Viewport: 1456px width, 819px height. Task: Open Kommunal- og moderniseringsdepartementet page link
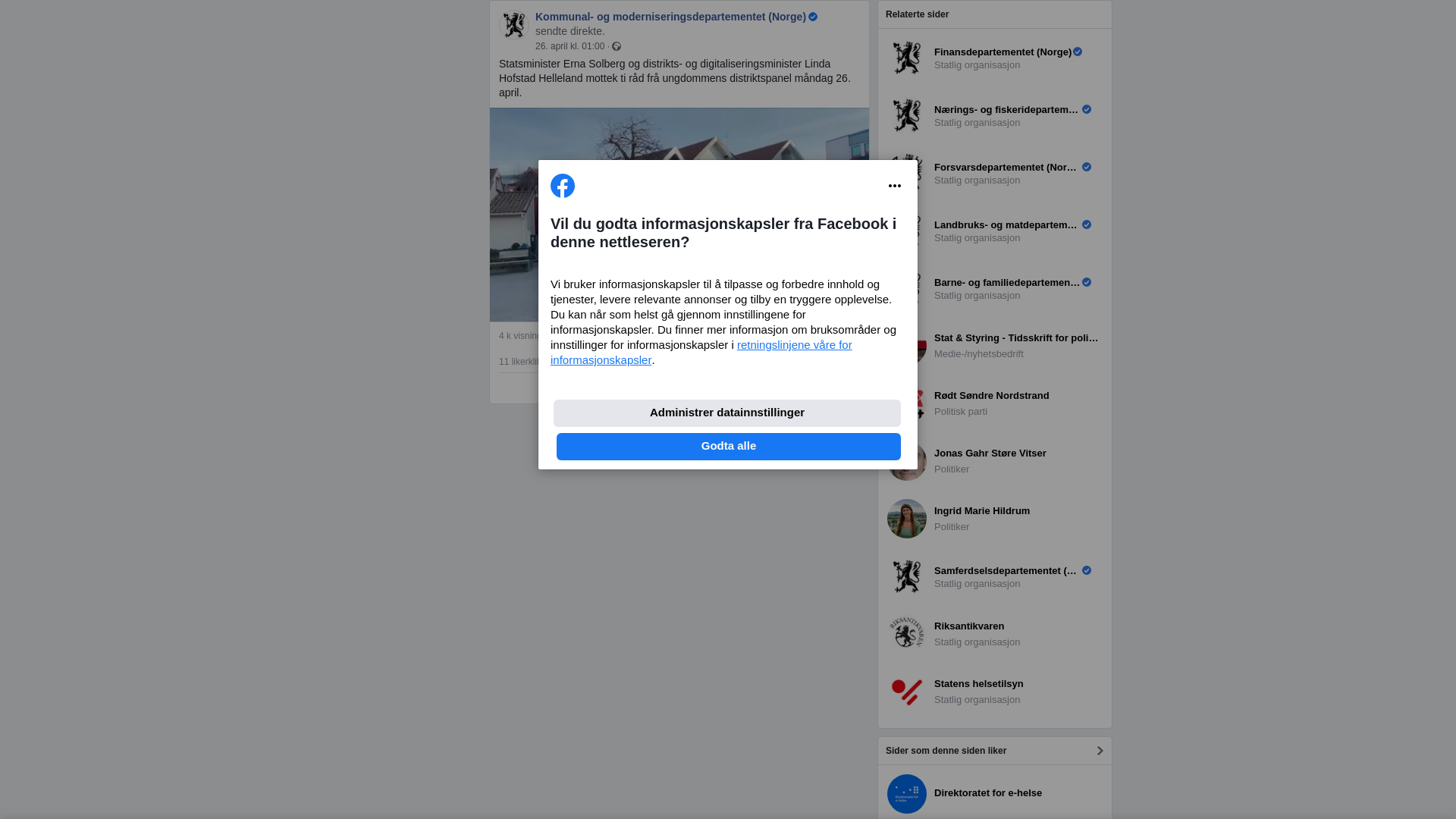pos(670,17)
